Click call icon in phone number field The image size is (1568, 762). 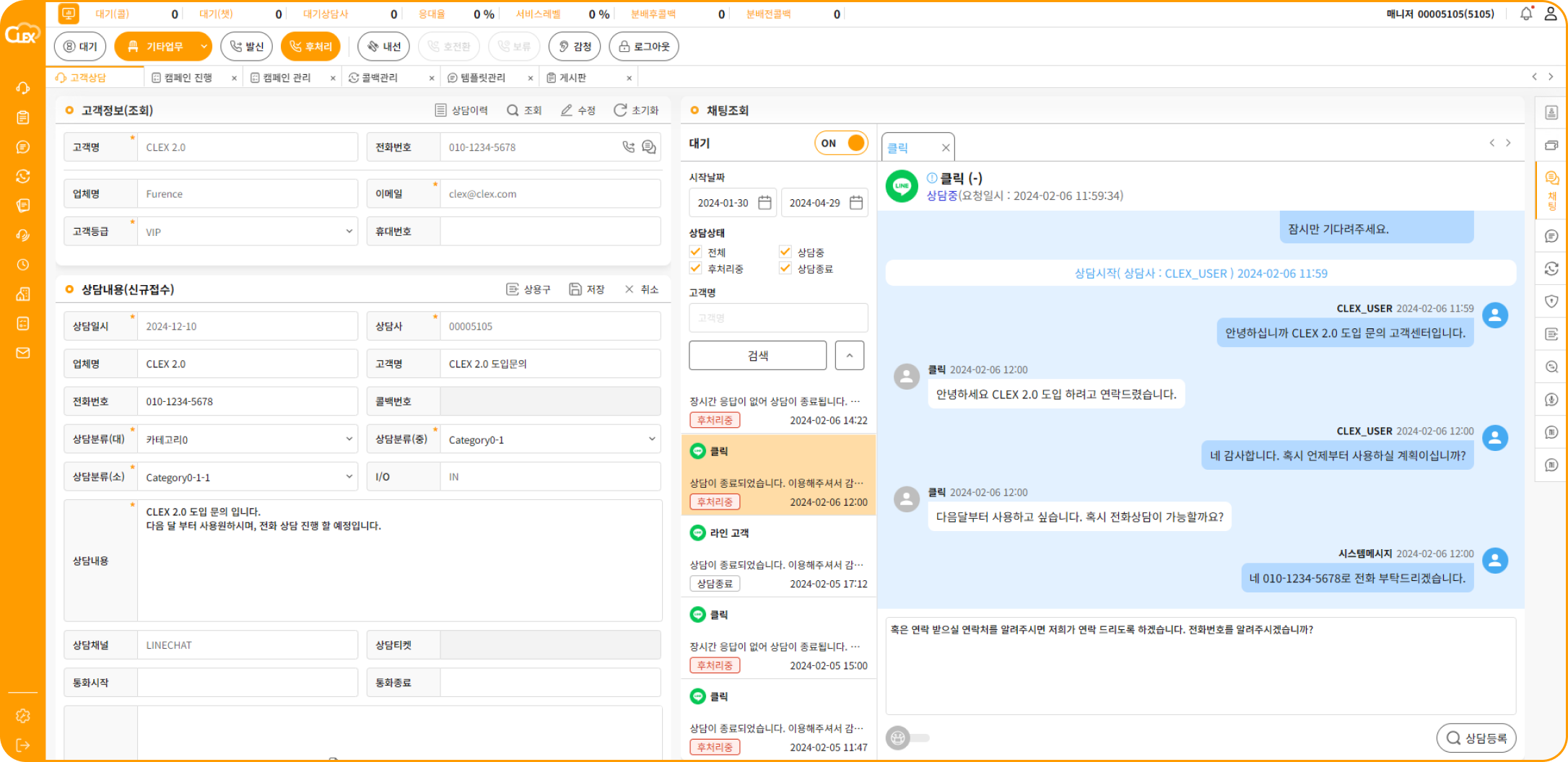point(629,147)
